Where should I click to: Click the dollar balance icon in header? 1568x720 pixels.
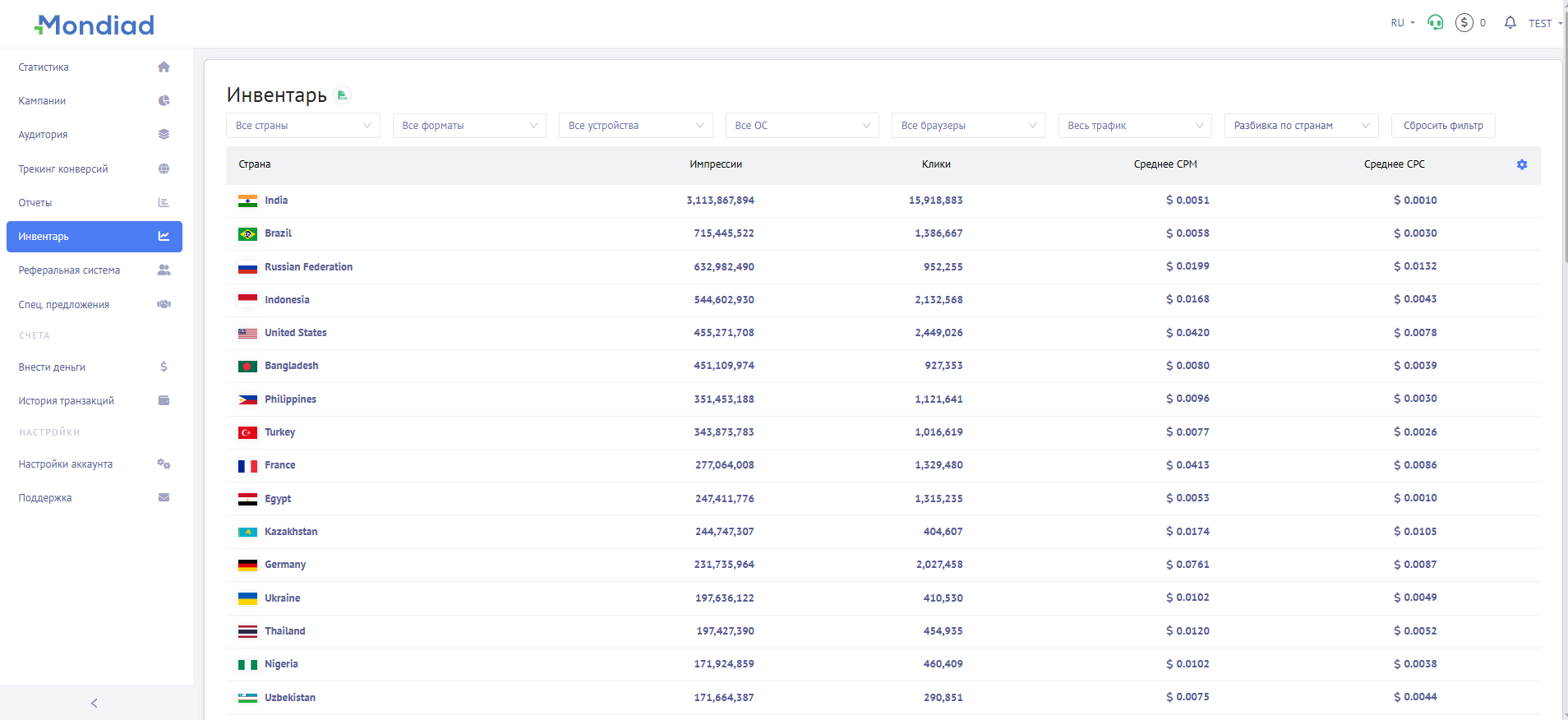(1464, 23)
